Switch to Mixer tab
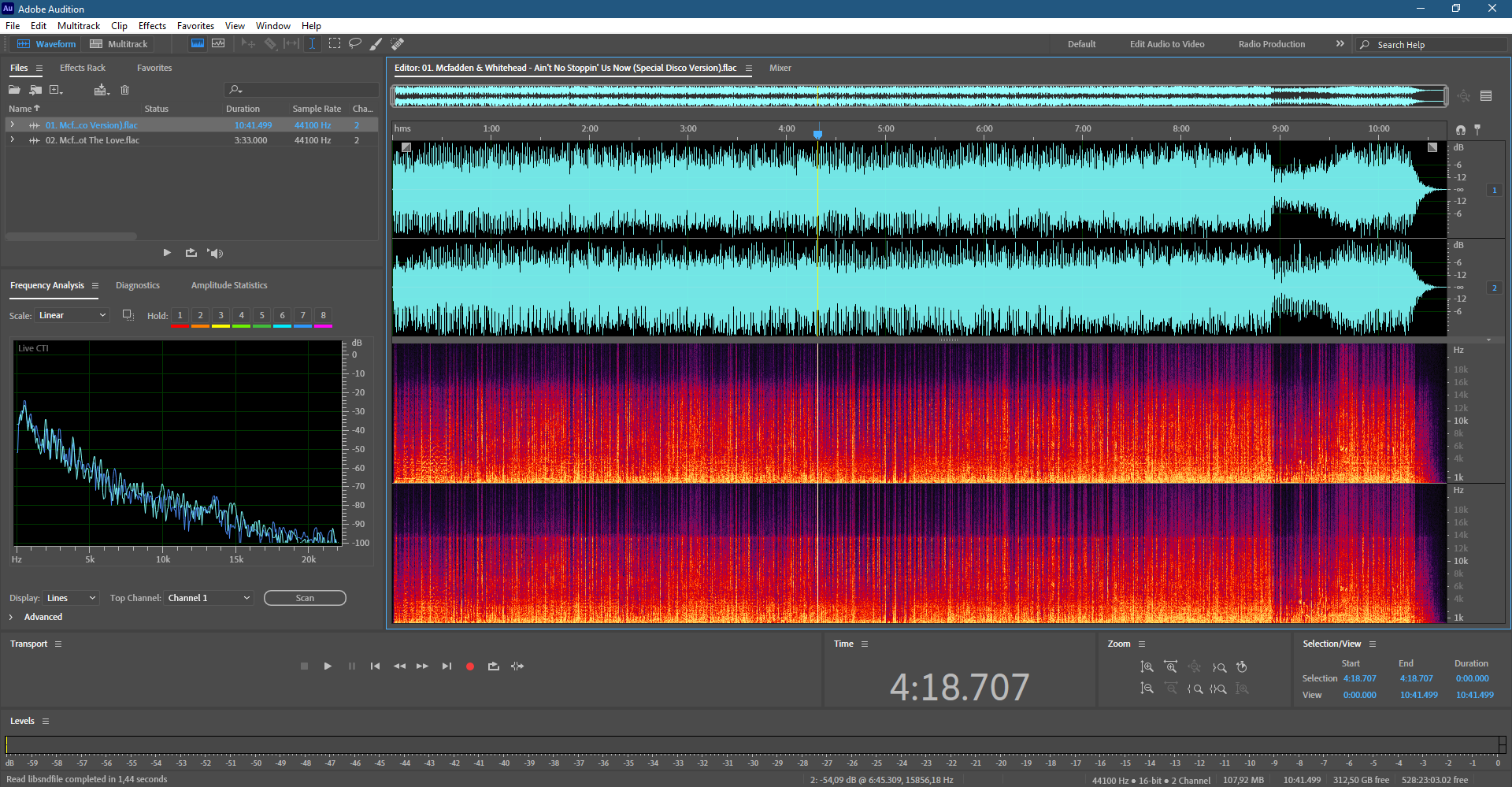Viewport: 1512px width, 787px height. tap(780, 68)
